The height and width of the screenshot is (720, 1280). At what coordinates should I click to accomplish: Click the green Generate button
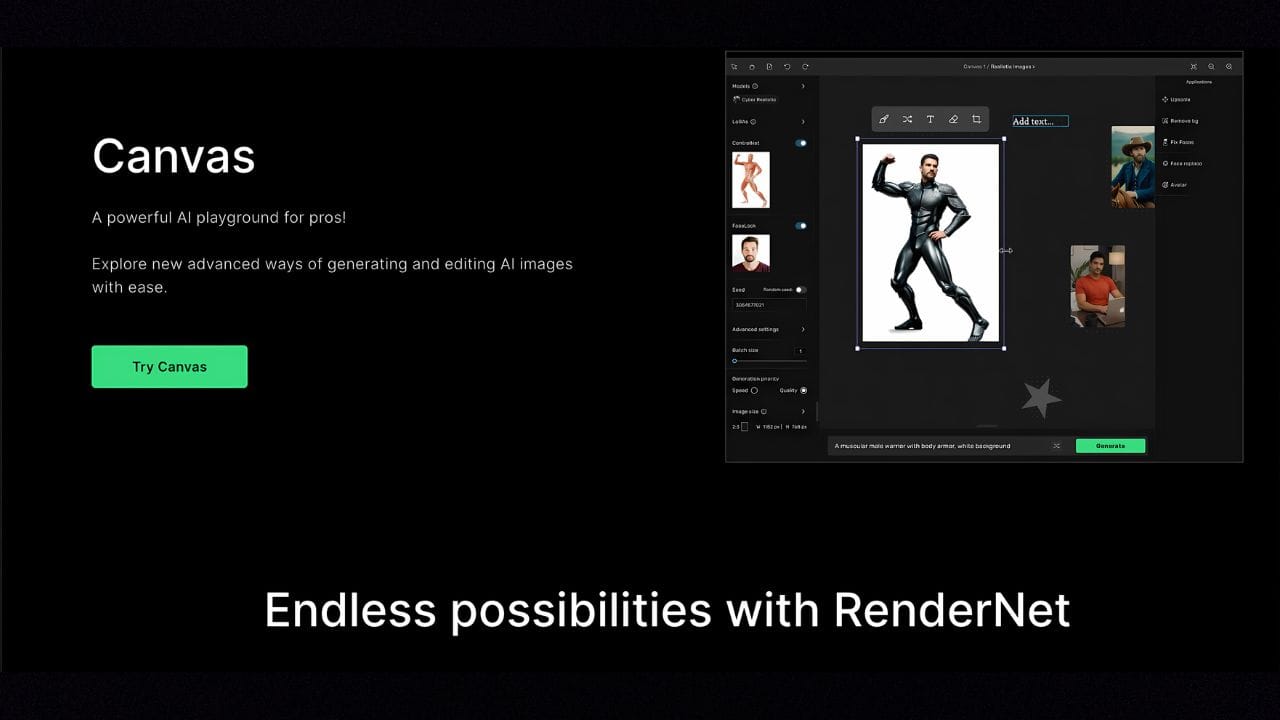point(1110,446)
